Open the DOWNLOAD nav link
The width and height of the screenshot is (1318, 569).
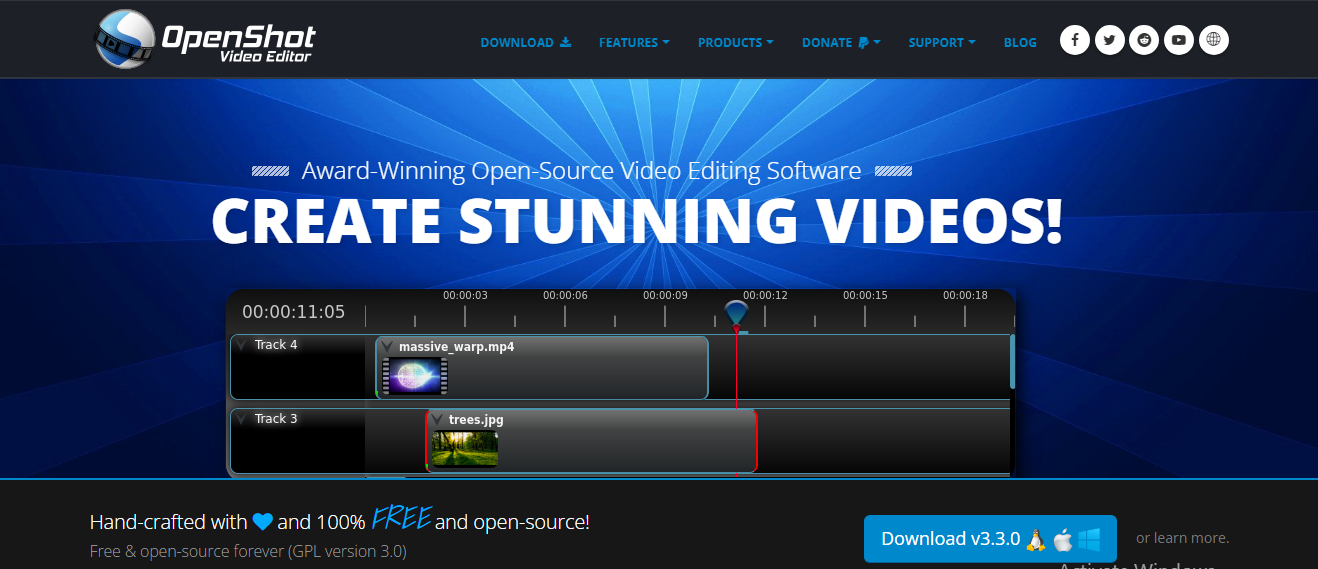[x=526, y=43]
